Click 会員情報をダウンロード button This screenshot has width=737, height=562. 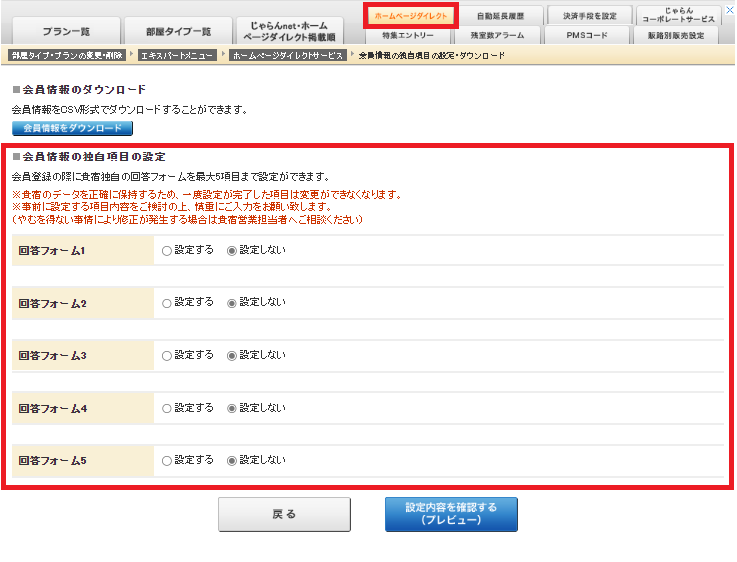pyautogui.click(x=72, y=128)
